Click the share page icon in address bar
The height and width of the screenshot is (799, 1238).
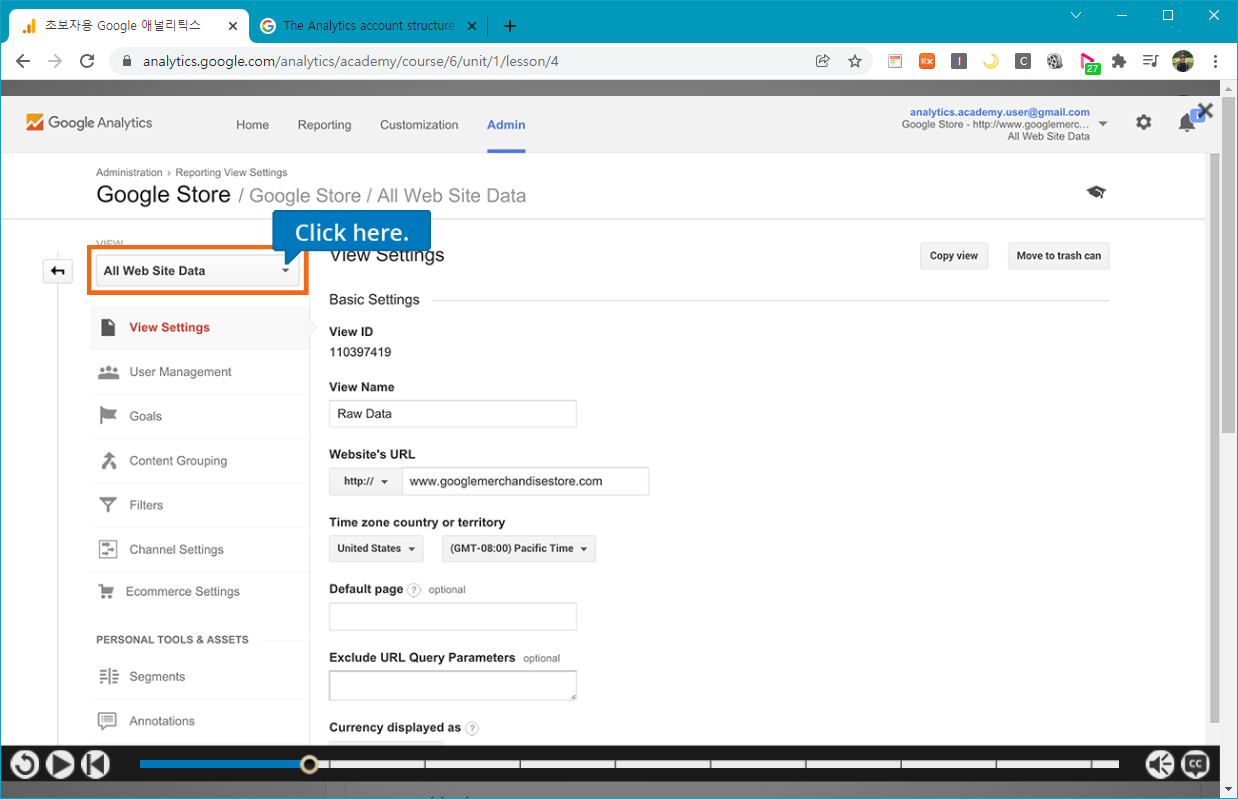822,61
